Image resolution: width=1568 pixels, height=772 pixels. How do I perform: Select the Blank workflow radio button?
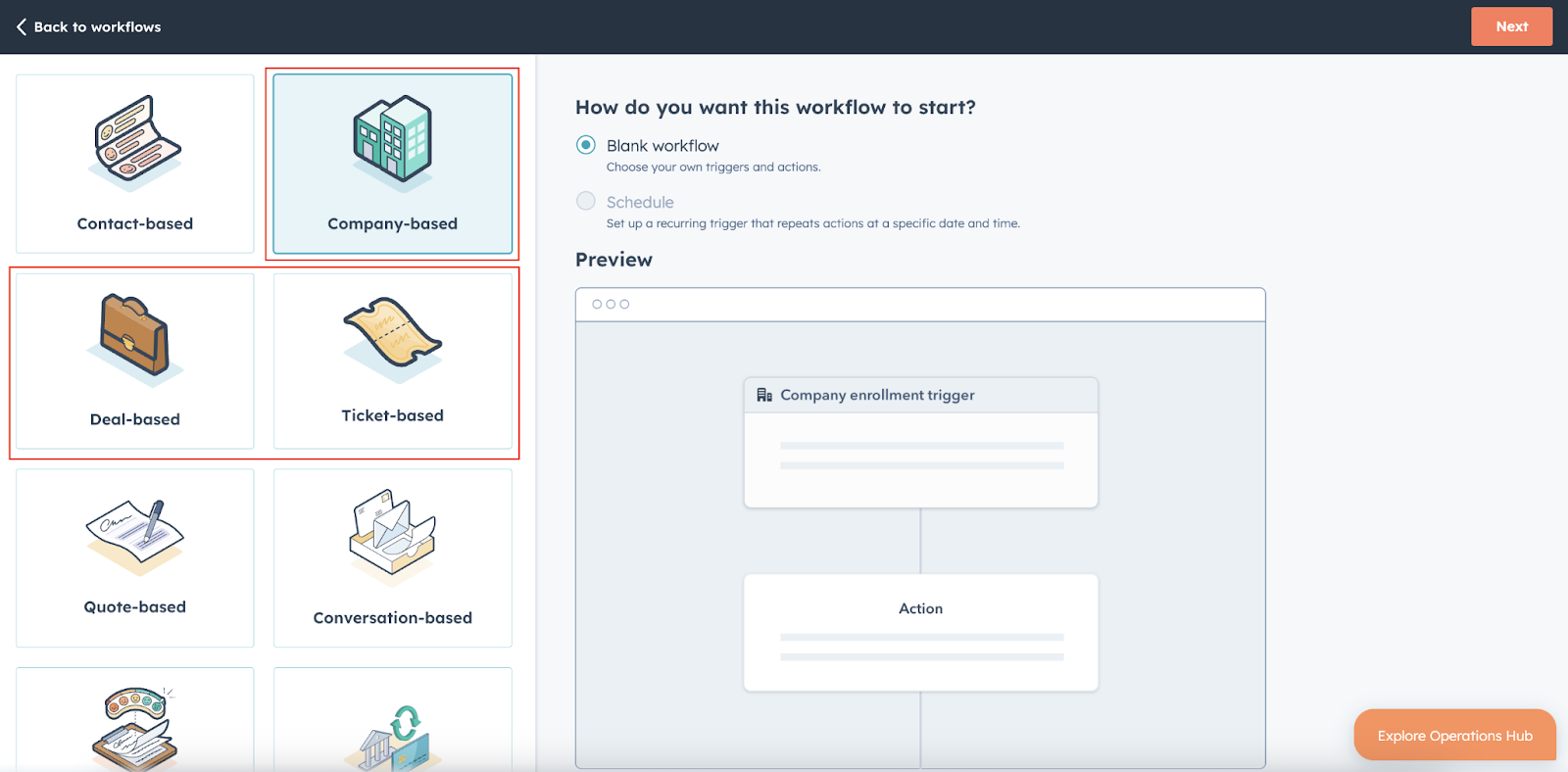pos(586,145)
